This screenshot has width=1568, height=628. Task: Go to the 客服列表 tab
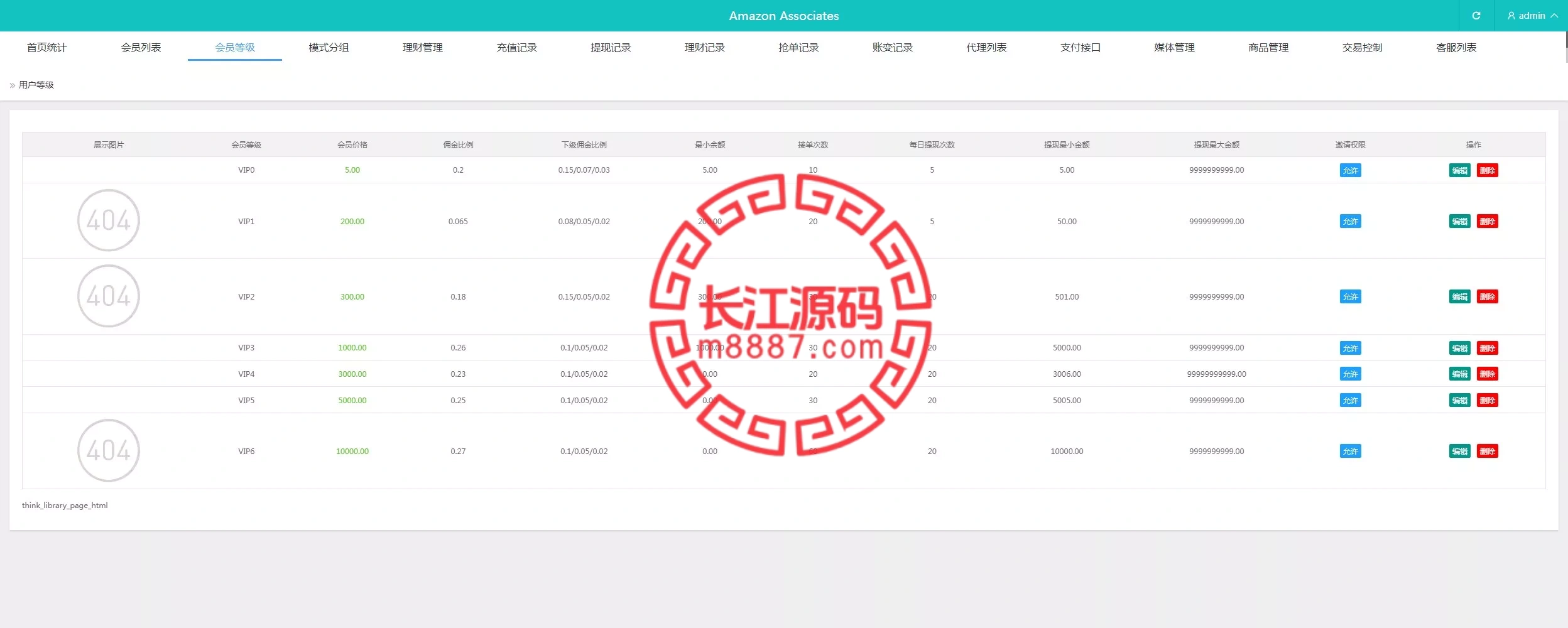(1456, 48)
